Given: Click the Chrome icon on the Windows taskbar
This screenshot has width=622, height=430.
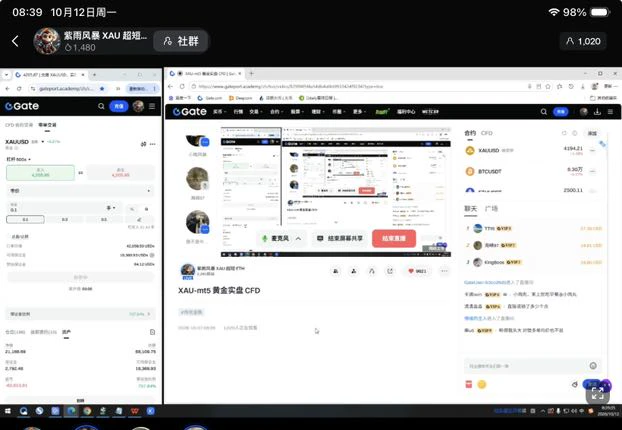Looking at the screenshot, I should coord(87,411).
